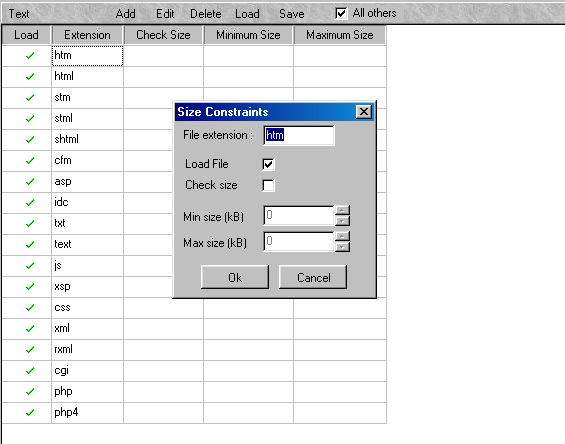This screenshot has height=444, width=565.
Task: Increase Min size with the up arrow
Action: click(x=342, y=210)
